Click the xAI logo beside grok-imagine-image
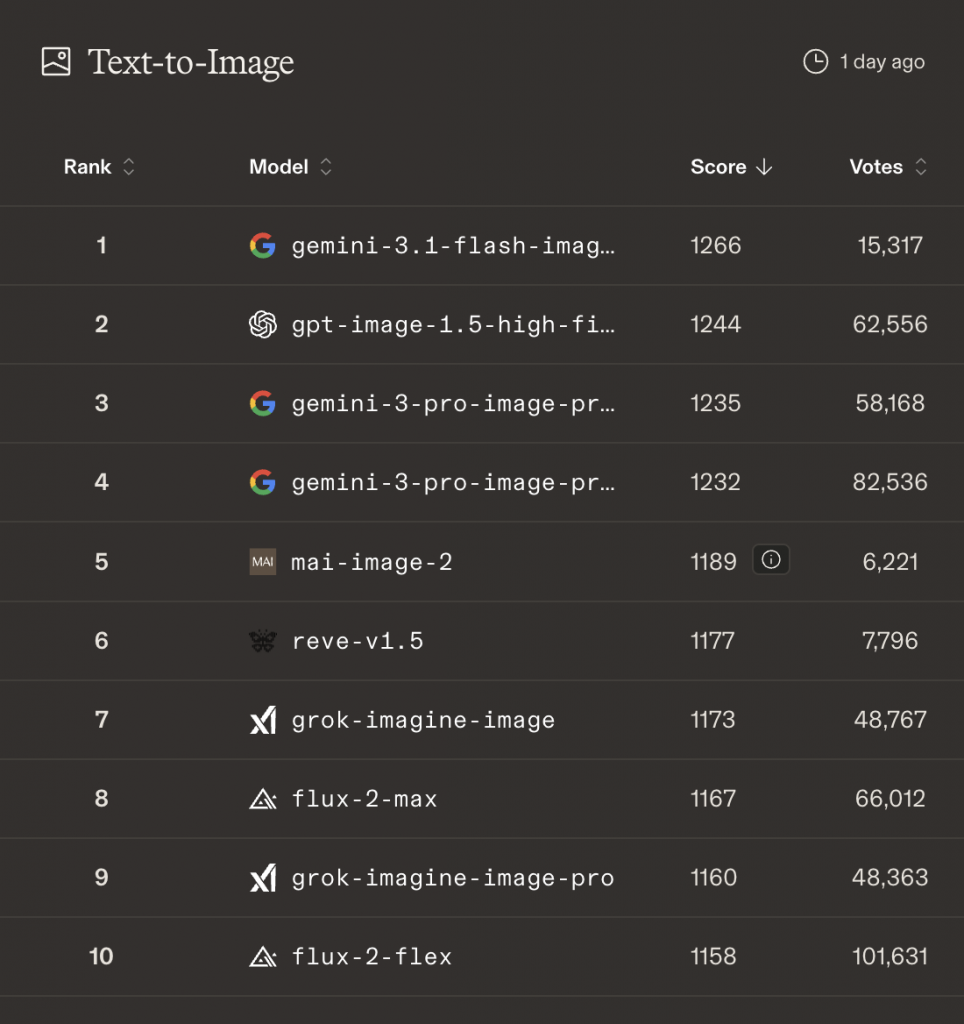964x1024 pixels. [x=262, y=720]
